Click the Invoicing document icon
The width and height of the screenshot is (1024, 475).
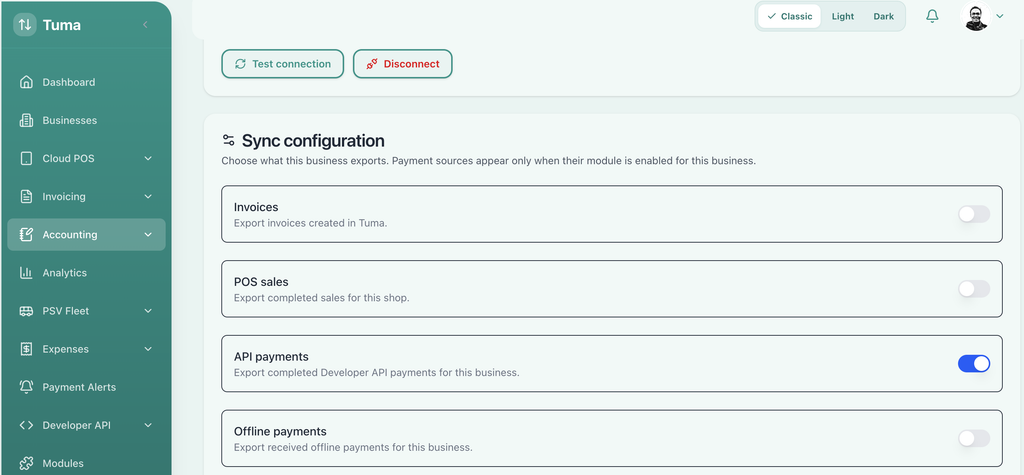pos(26,197)
